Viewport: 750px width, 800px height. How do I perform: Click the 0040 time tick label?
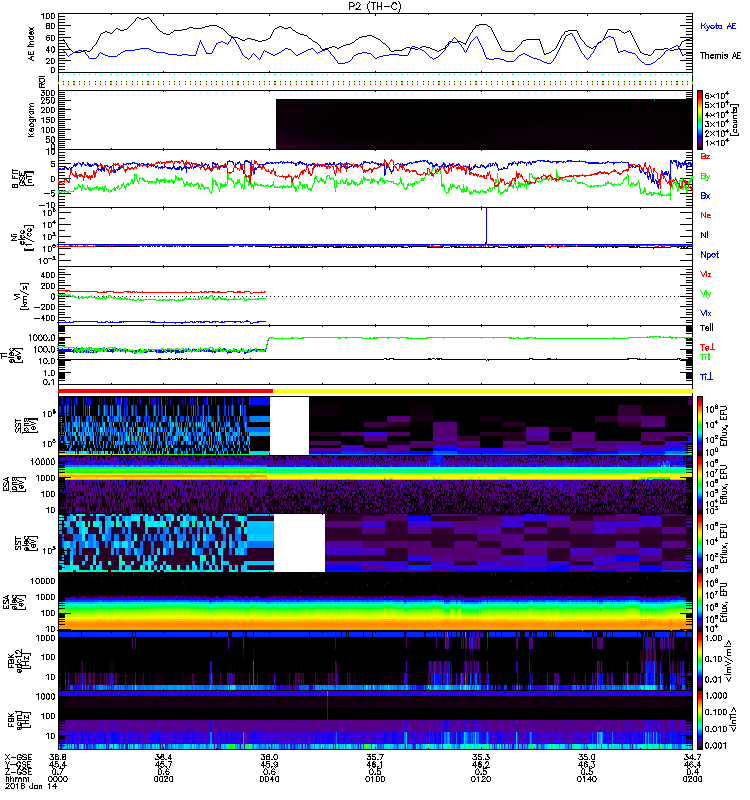[269, 779]
